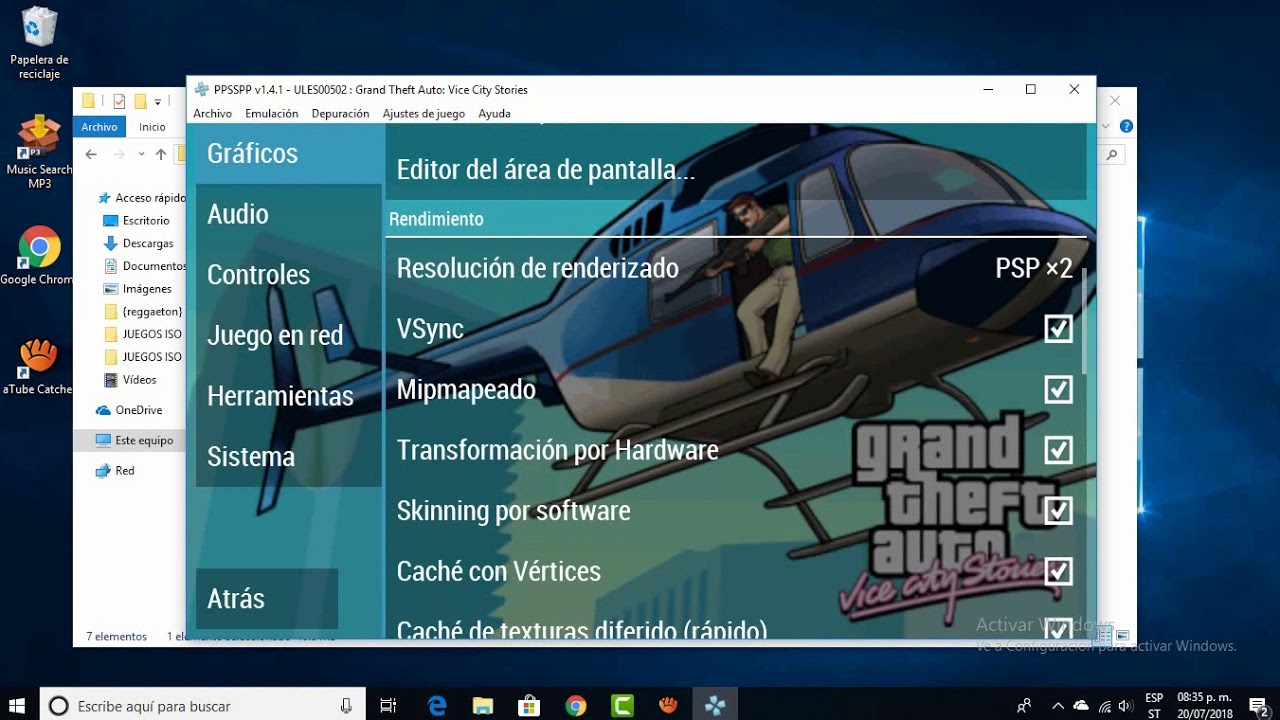
Task: Select Descargas in navigation pane
Action: [x=139, y=244]
